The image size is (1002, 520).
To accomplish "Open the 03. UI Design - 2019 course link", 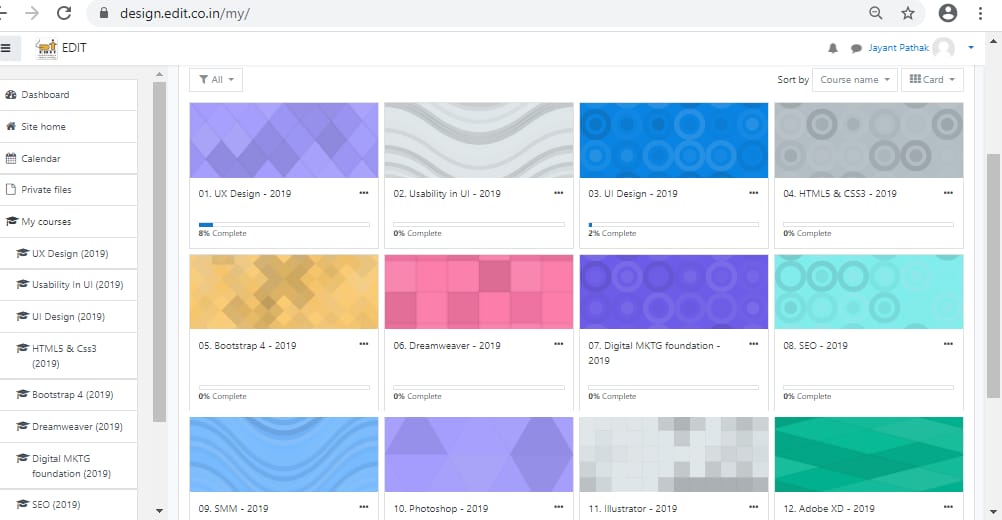I will (632, 194).
